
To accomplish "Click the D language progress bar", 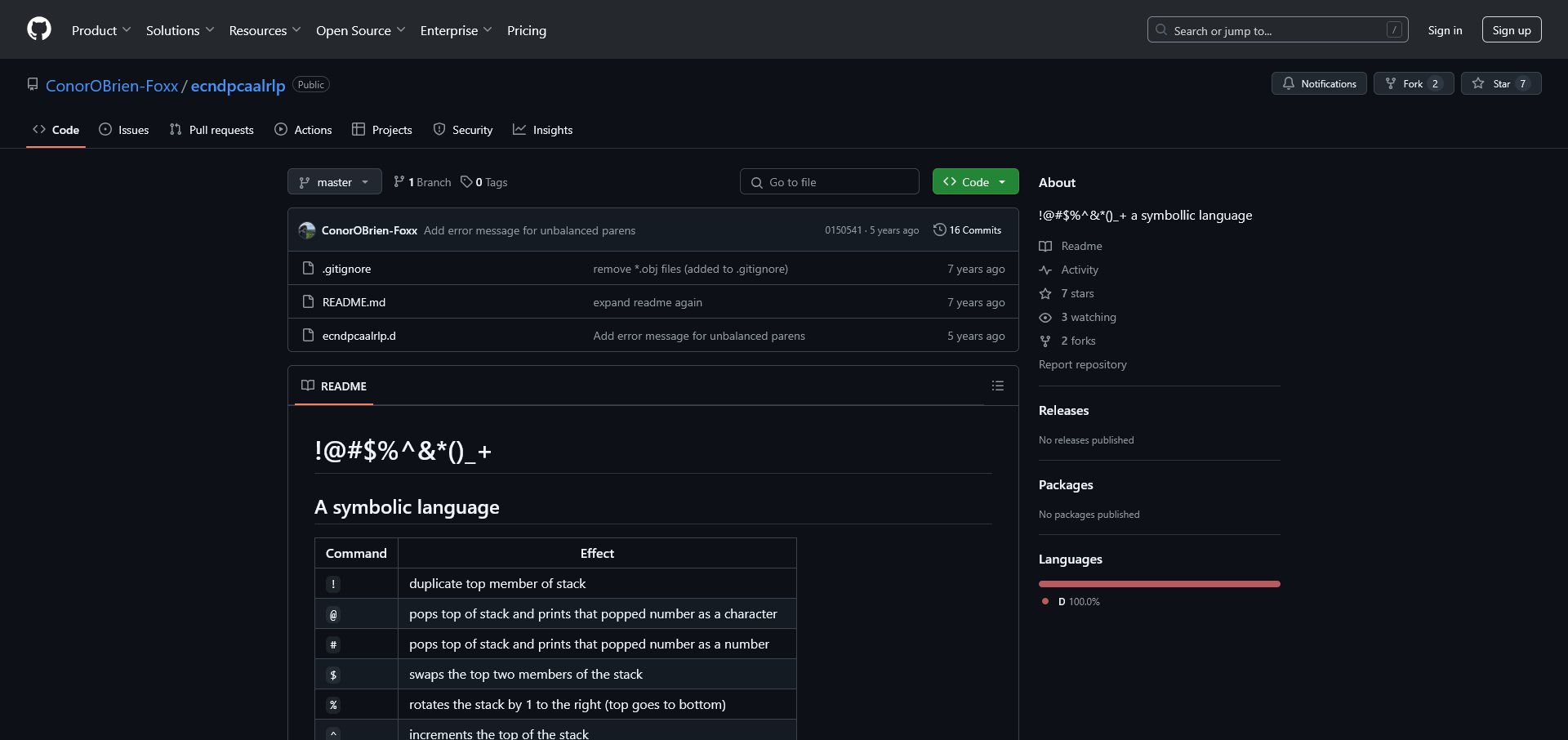I will click(1160, 584).
